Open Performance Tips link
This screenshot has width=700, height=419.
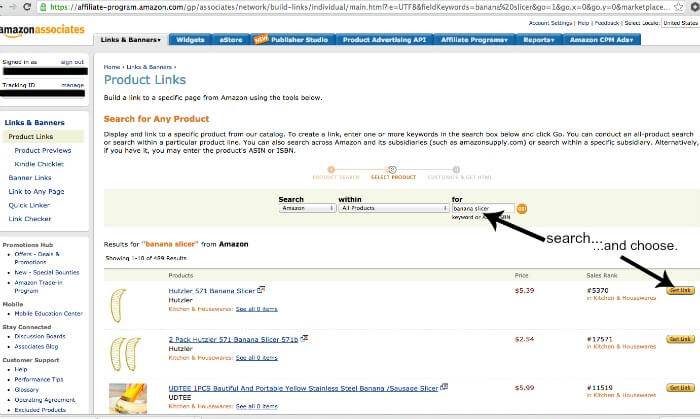[x=39, y=379]
